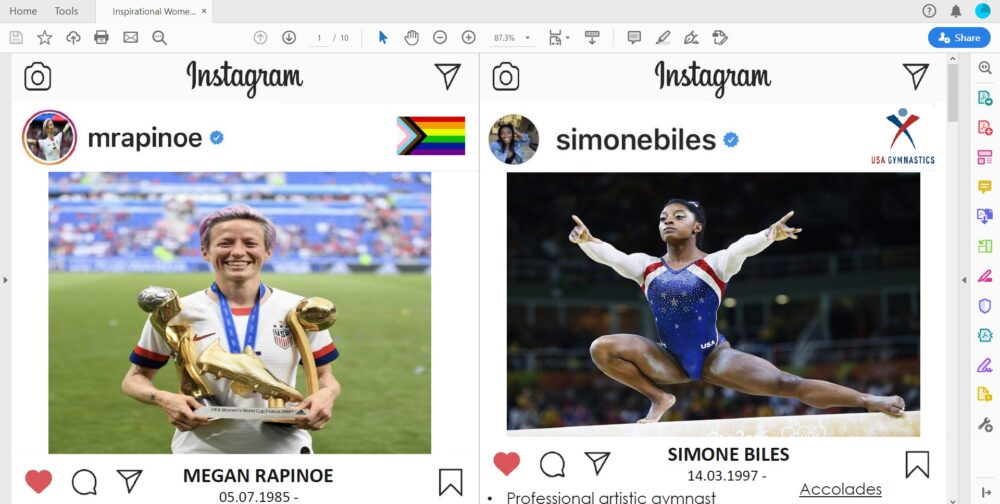Open the zoom percentage dropdown
This screenshot has width=1000, height=504.
(x=512, y=38)
